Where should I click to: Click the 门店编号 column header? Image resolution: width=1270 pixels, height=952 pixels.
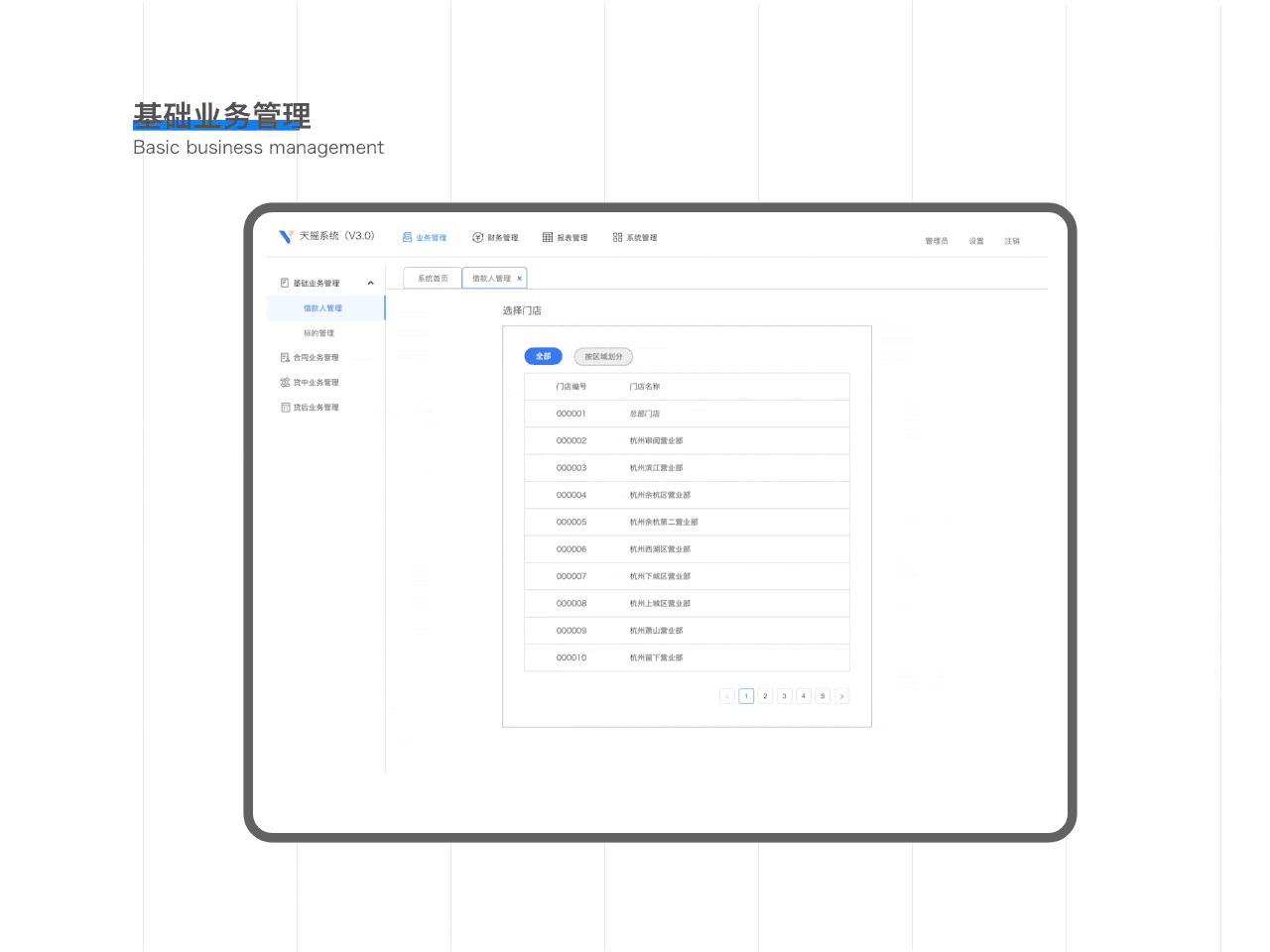click(x=571, y=387)
